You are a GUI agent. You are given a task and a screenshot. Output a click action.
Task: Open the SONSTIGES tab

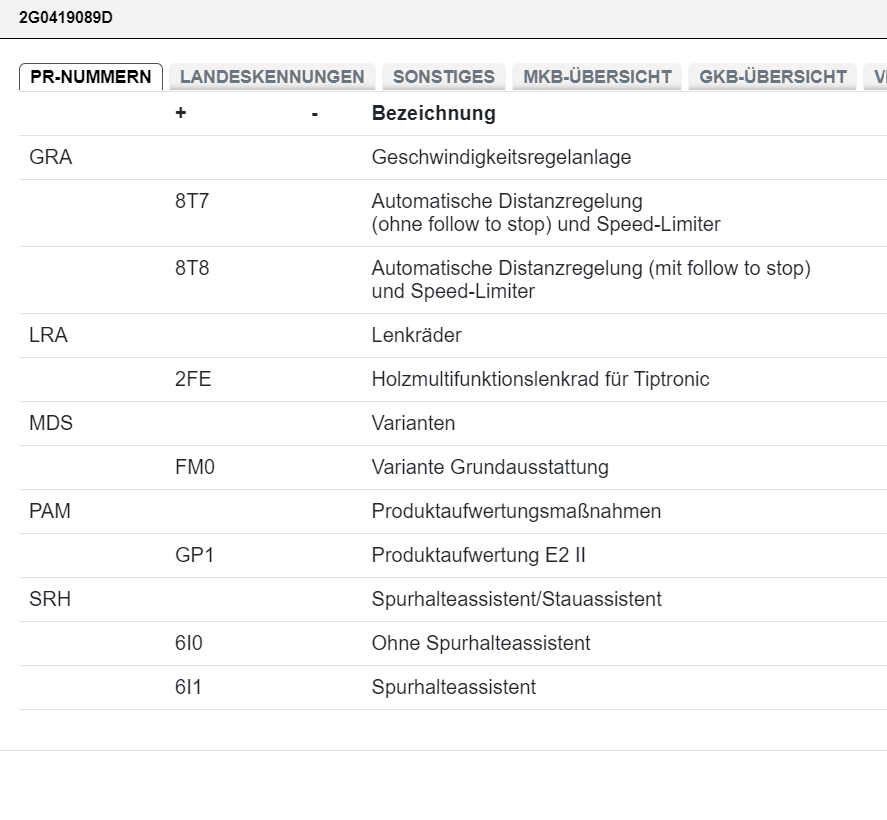coord(443,77)
